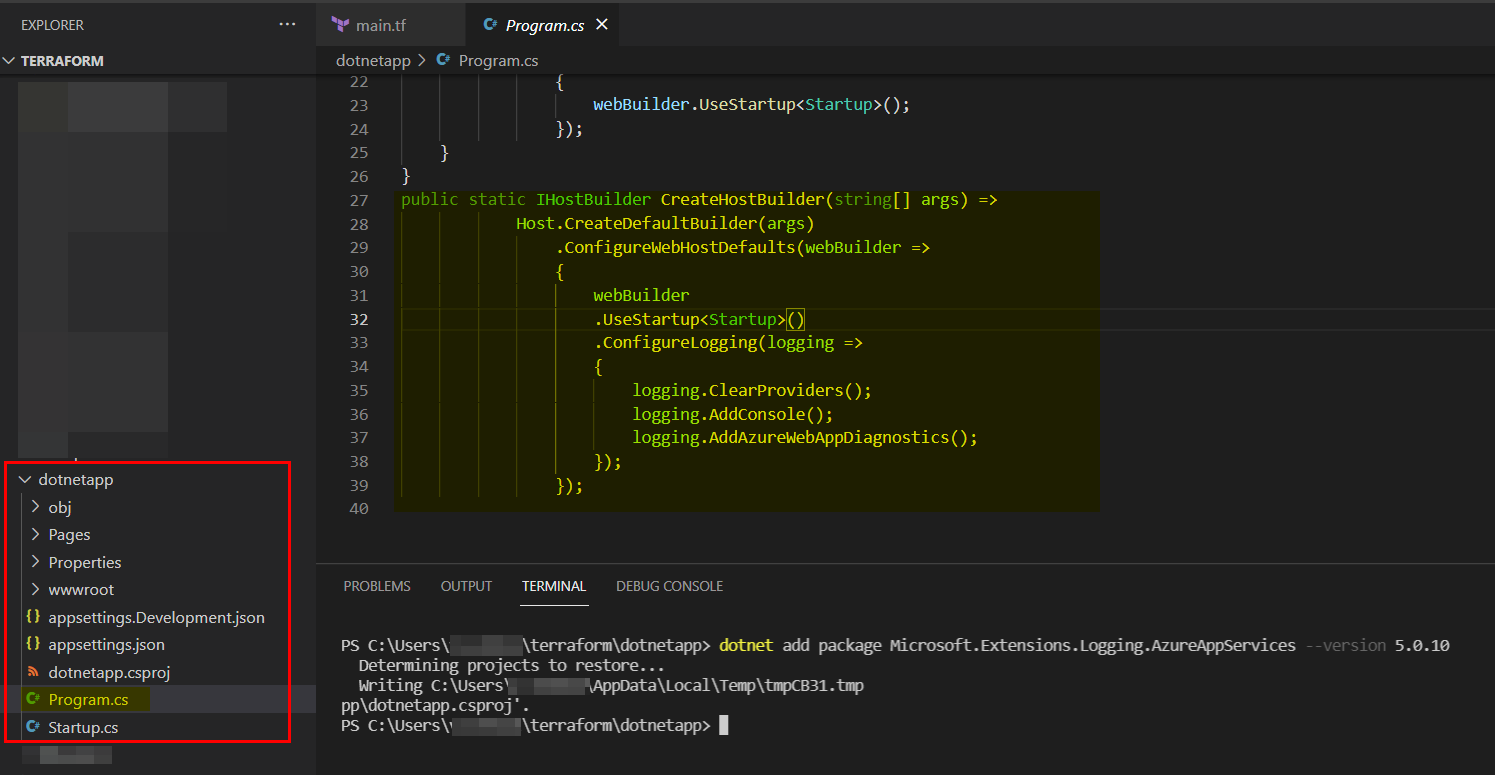Open the DEBUG CONSOLE tab

tap(669, 586)
